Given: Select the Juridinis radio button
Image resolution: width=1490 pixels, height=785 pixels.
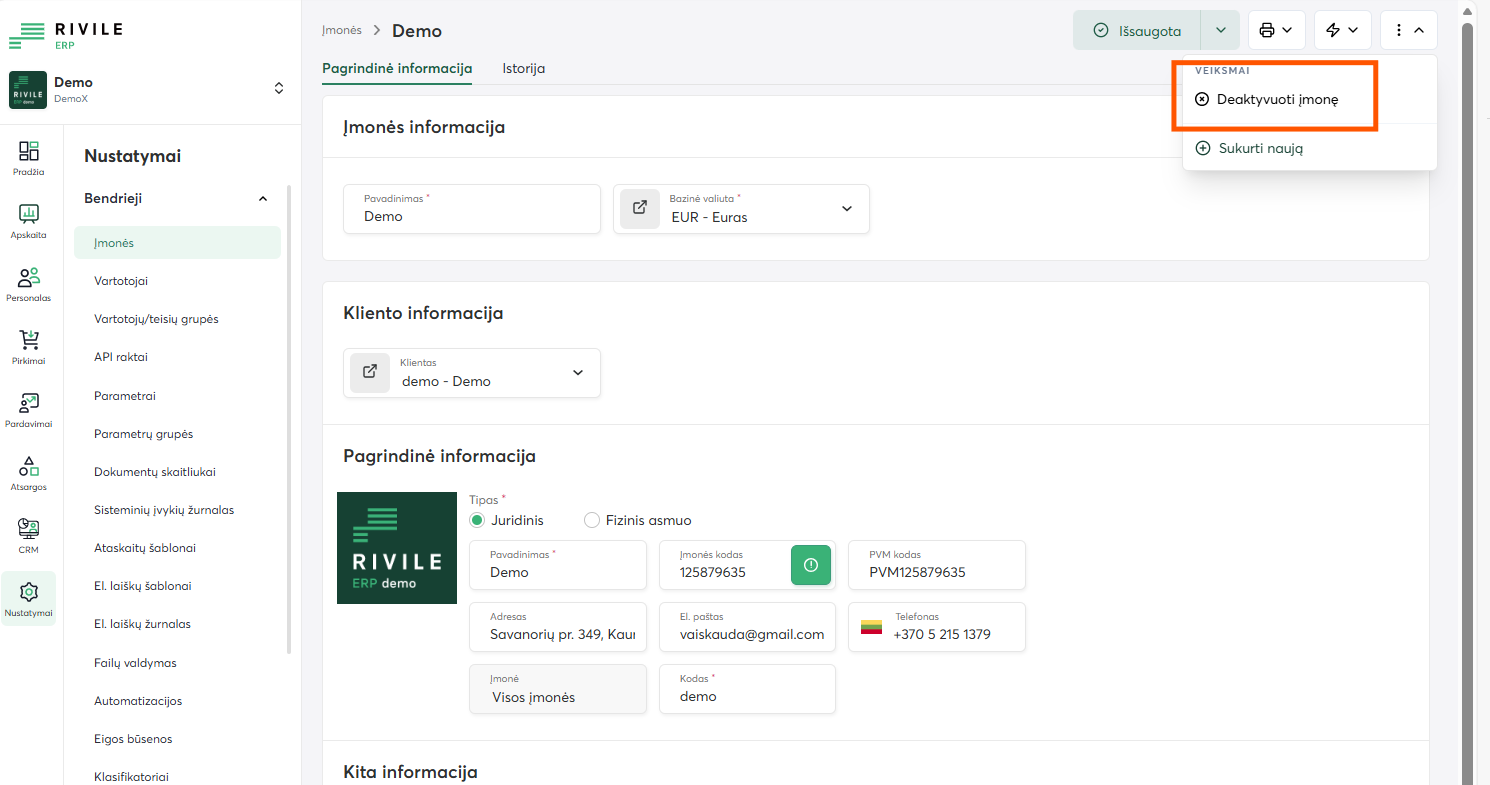Looking at the screenshot, I should tap(477, 520).
